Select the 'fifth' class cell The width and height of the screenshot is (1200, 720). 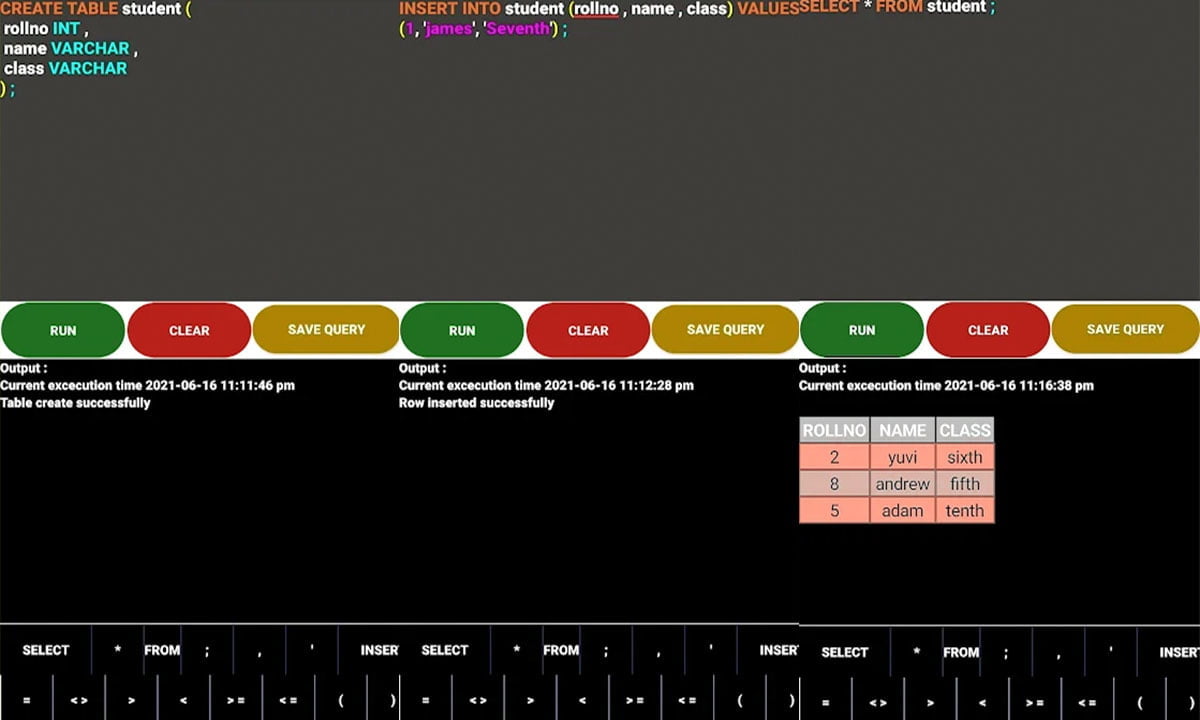coord(965,483)
